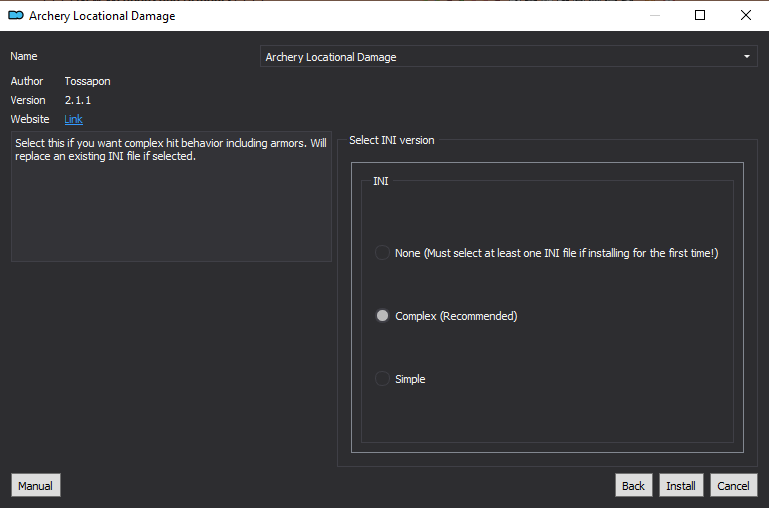The width and height of the screenshot is (769, 508).
Task: Open the Name dropdown arrow
Action: [x=746, y=56]
